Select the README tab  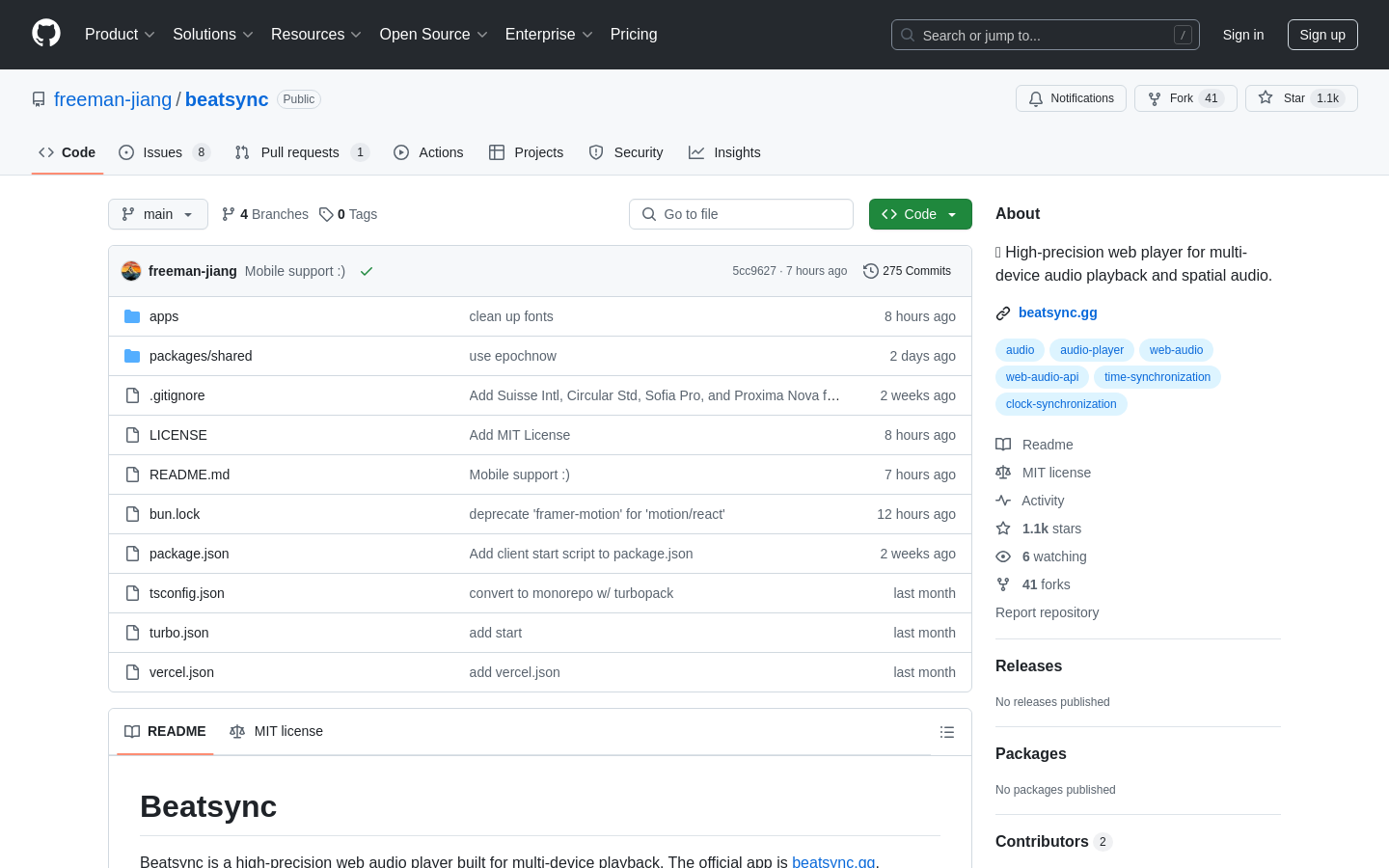tap(165, 731)
